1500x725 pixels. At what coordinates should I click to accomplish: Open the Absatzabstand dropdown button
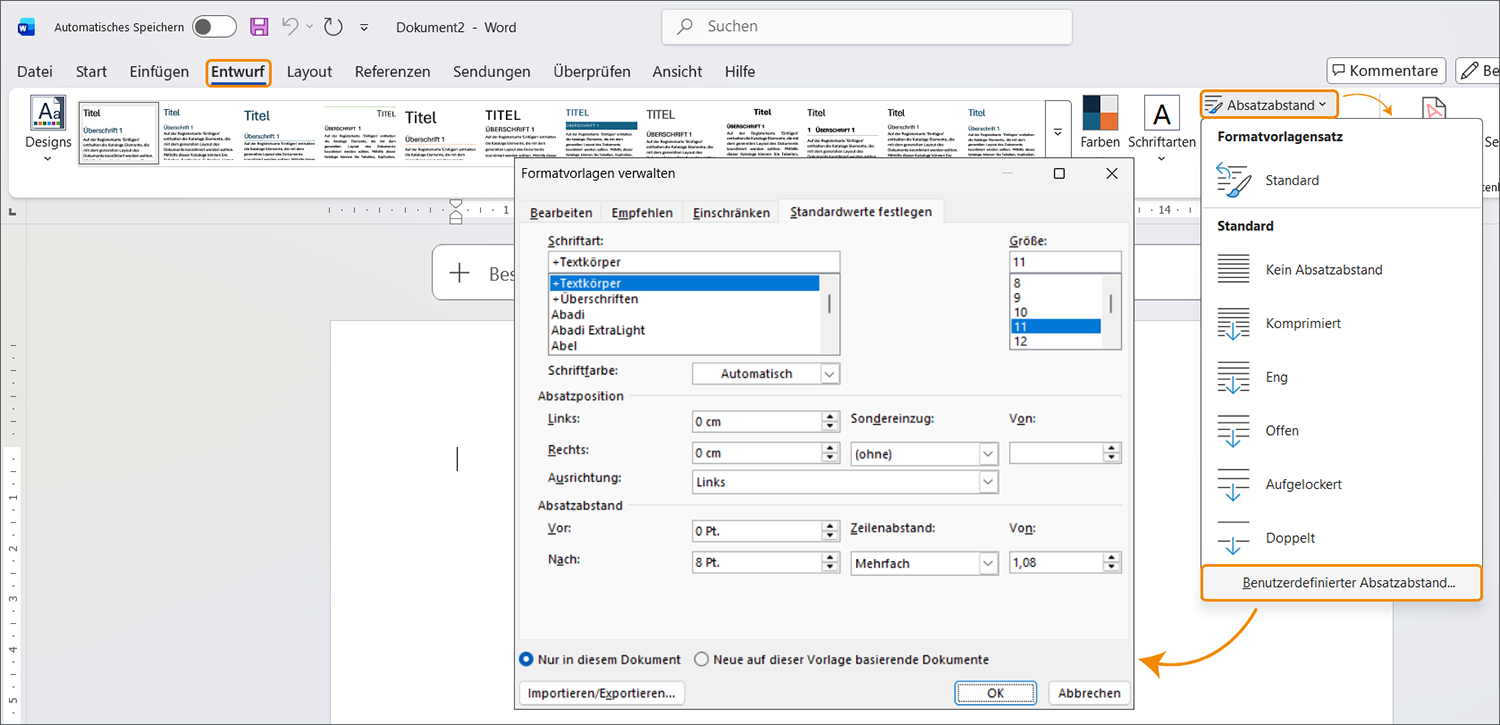pos(1268,104)
